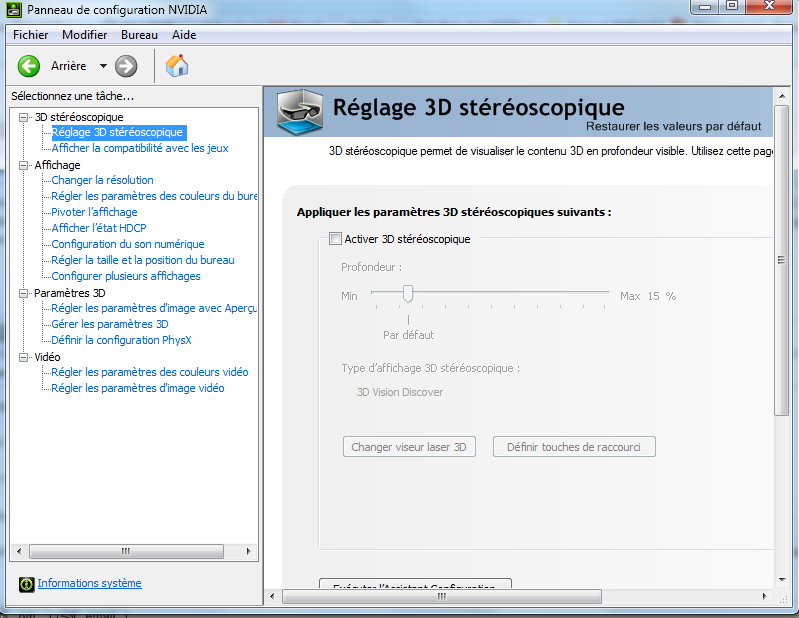The image size is (799, 618).
Task: Collapse the 3D stéréoscopique tree node
Action: pyautogui.click(x=24, y=117)
